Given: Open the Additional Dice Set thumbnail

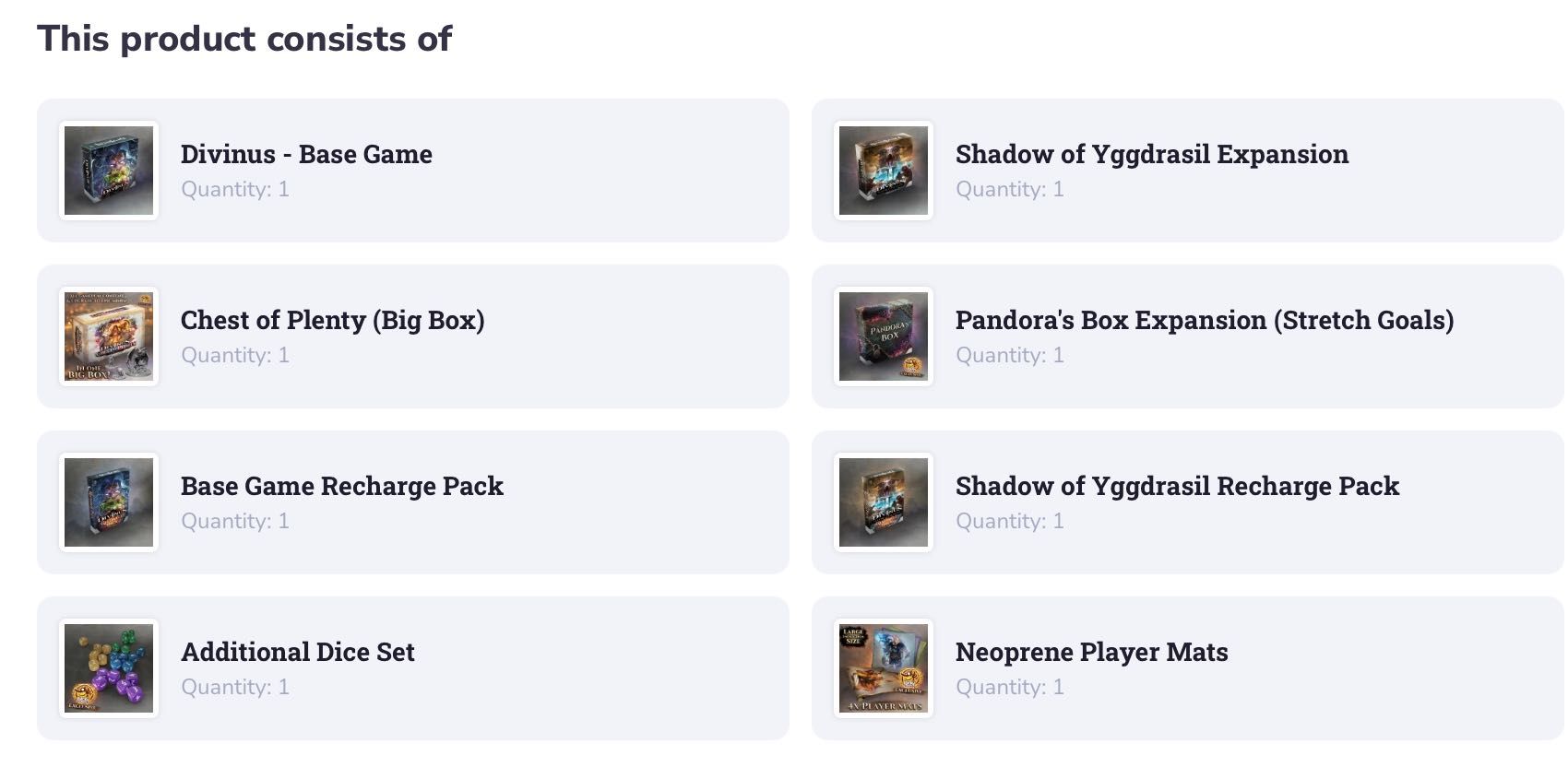Looking at the screenshot, I should pos(109,668).
